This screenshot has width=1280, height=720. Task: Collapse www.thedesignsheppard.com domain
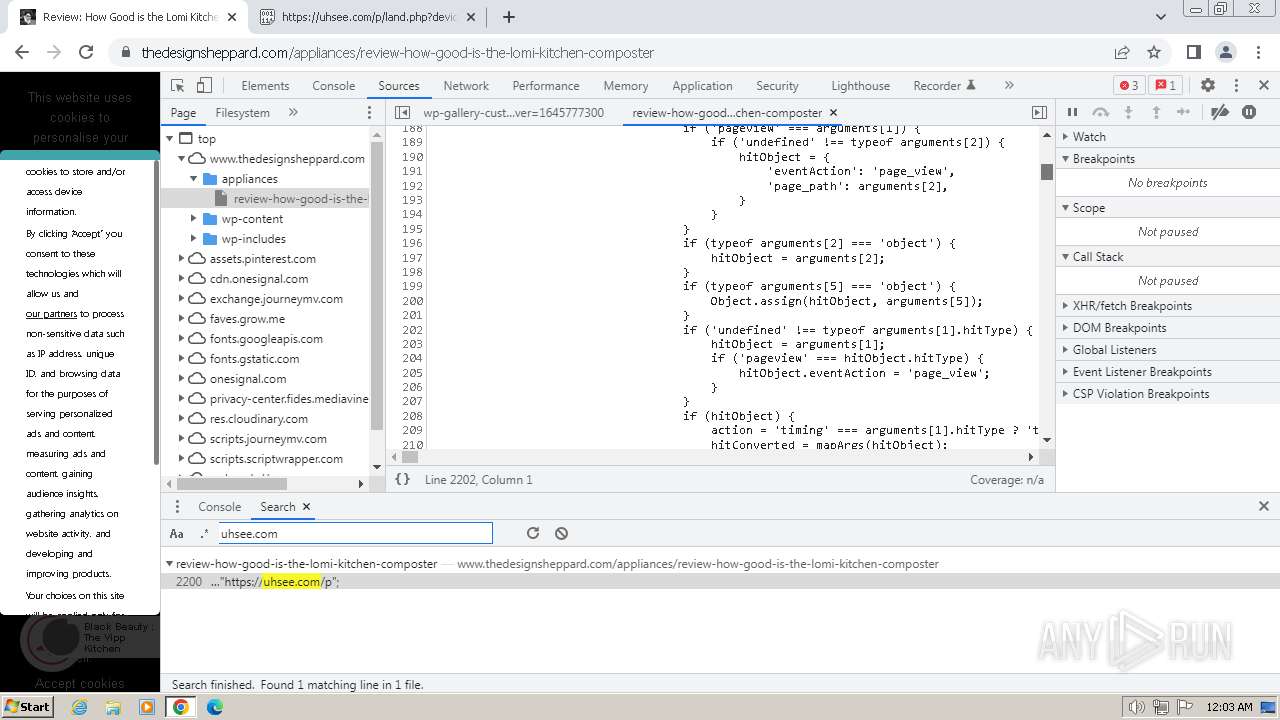click(182, 159)
